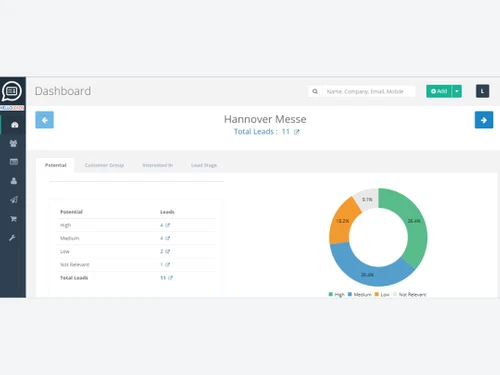Open the home dashboard sidebar icon
This screenshot has height=375, width=500.
click(x=14, y=125)
